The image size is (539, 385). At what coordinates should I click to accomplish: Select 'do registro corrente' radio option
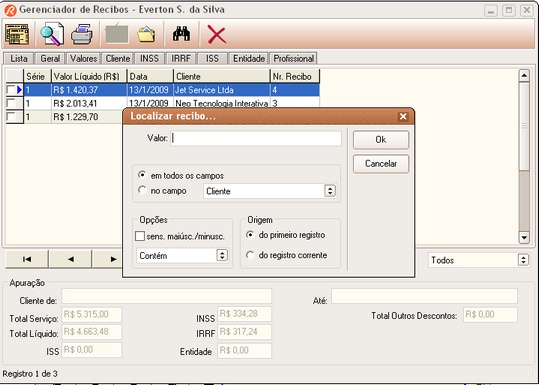(250, 255)
